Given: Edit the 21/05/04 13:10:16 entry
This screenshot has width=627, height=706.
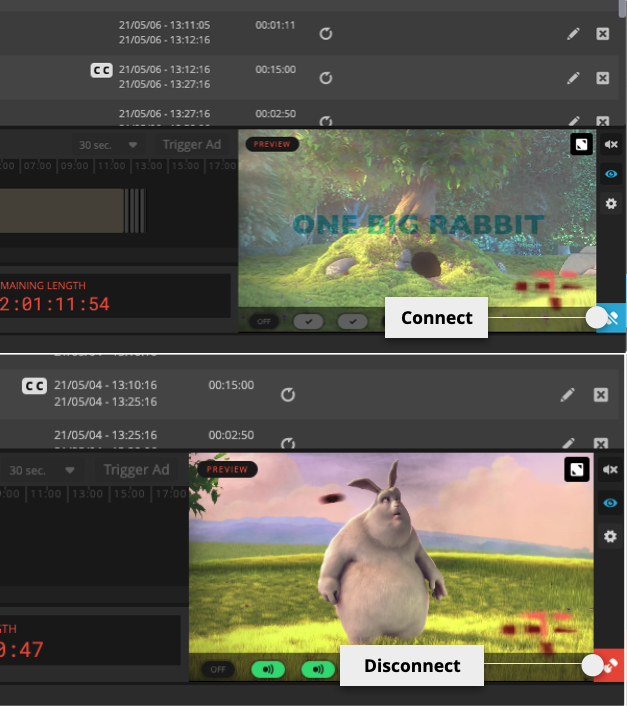Looking at the screenshot, I should [568, 395].
